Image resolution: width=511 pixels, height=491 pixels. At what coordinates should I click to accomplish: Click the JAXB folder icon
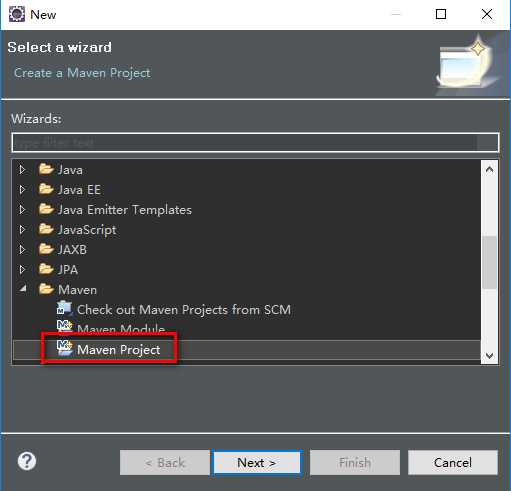click(x=46, y=249)
